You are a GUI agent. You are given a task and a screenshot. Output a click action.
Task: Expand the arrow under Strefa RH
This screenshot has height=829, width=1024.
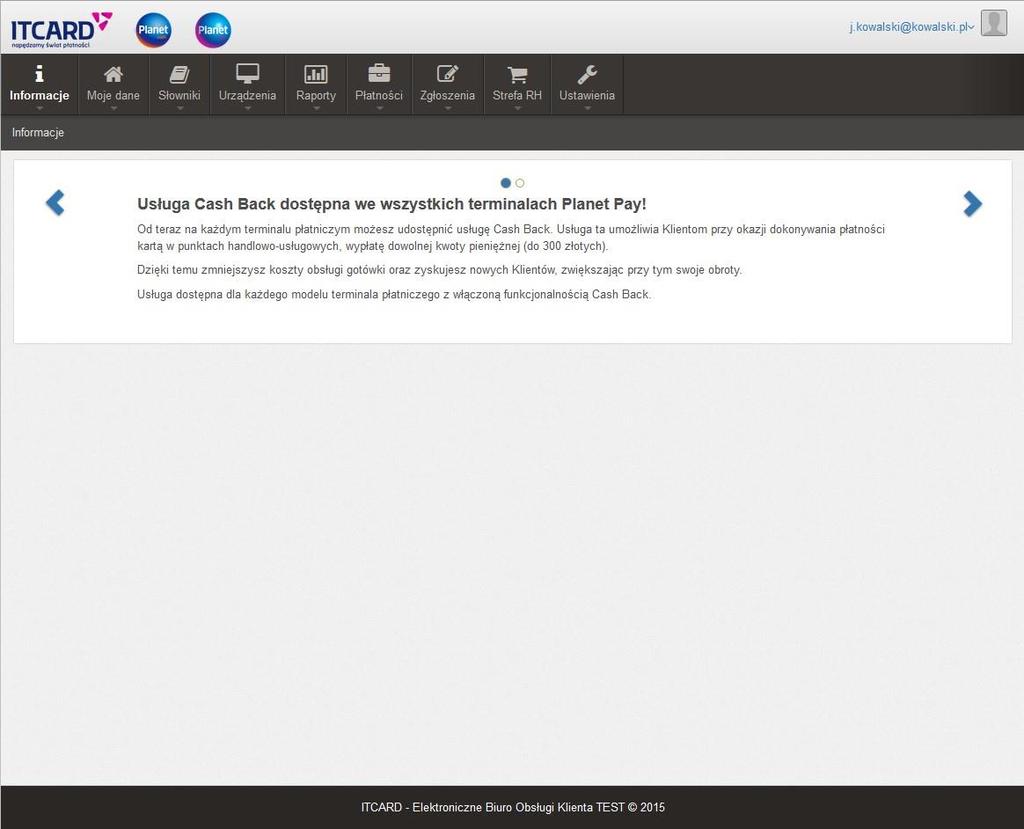[517, 108]
